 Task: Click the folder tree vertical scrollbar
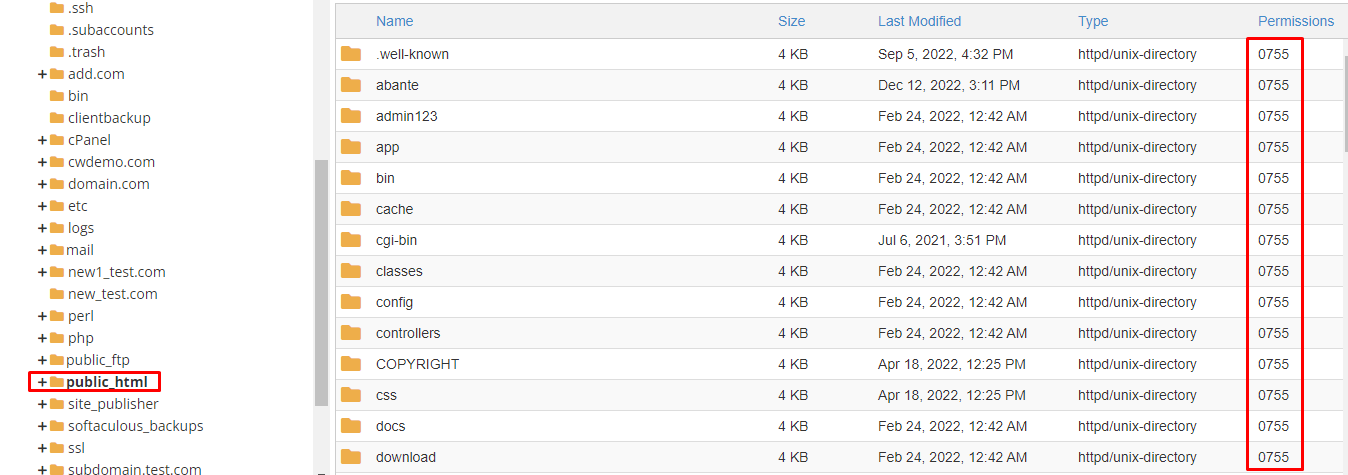pos(321,282)
